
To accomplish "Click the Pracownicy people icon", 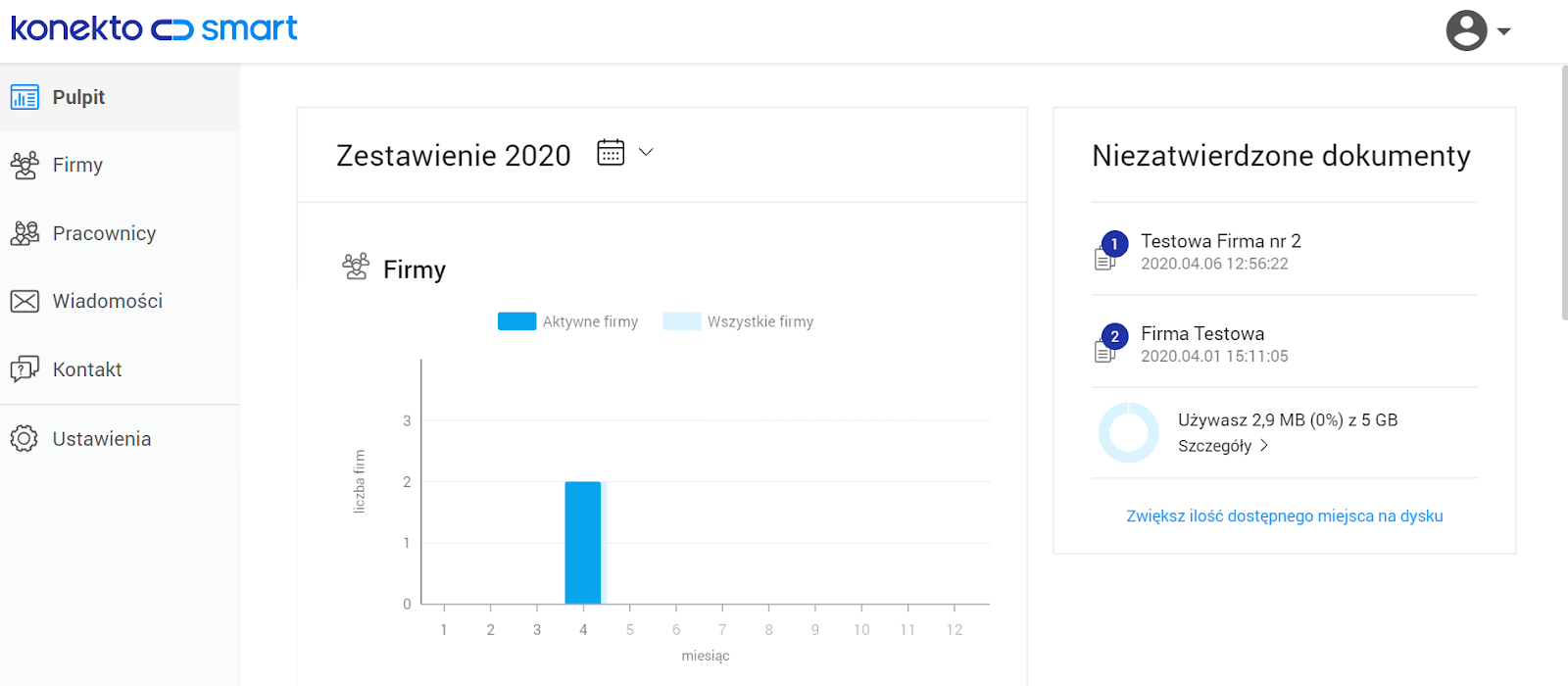I will (x=24, y=233).
